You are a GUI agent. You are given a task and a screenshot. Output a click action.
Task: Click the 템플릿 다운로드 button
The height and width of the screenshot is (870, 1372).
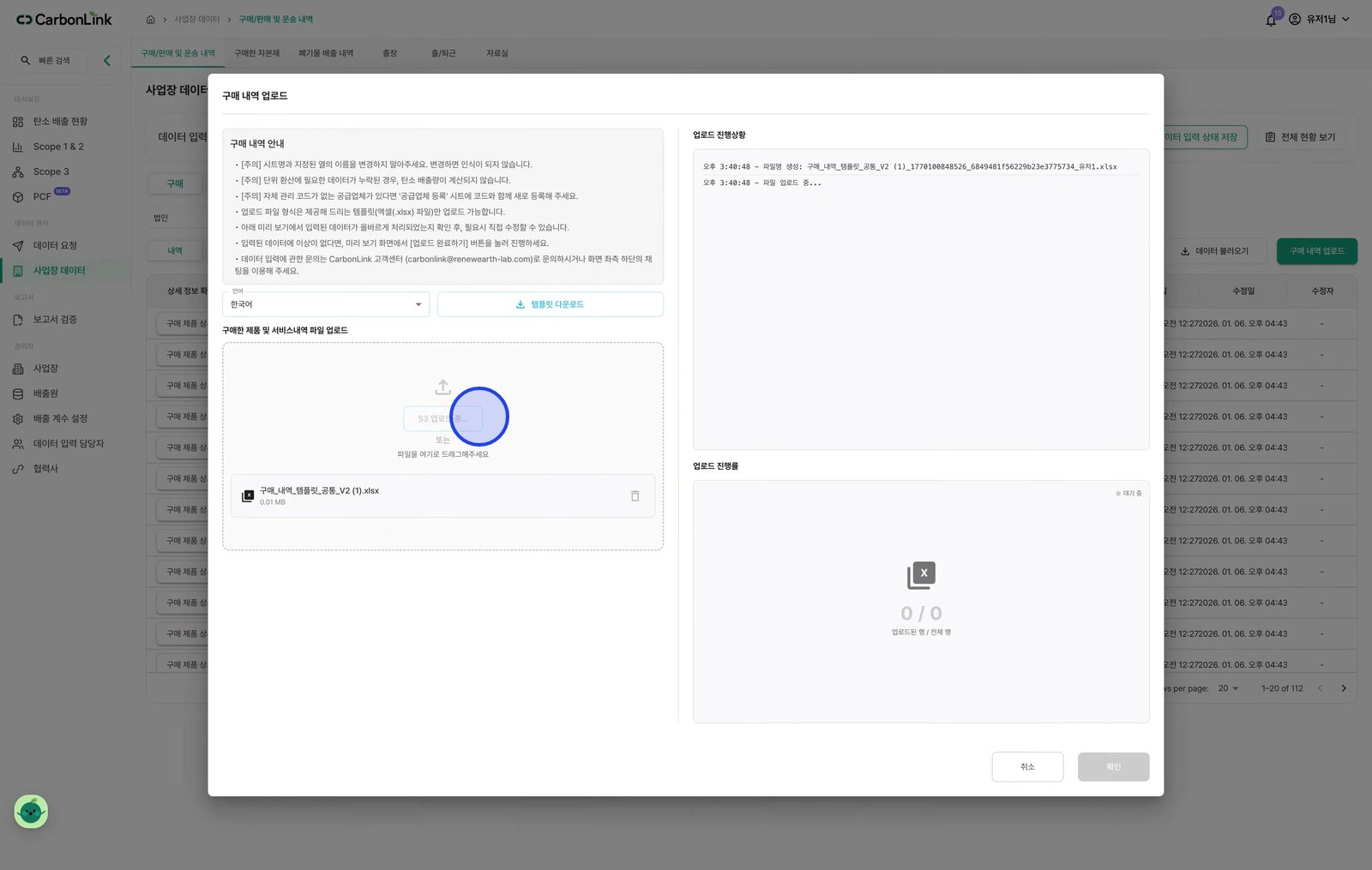click(x=550, y=304)
